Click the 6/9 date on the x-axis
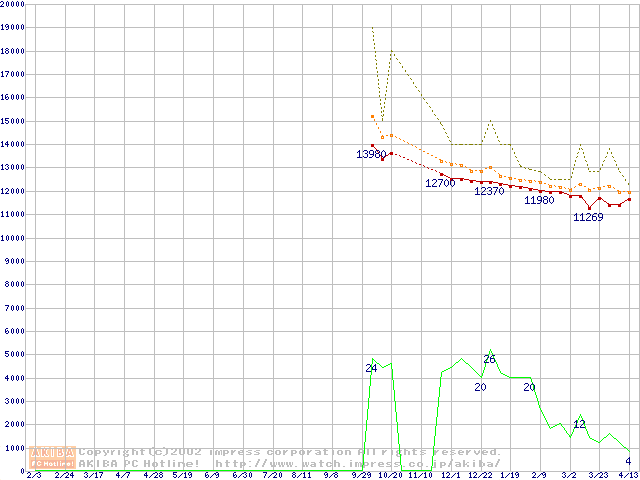The image size is (640, 480). pos(212,475)
